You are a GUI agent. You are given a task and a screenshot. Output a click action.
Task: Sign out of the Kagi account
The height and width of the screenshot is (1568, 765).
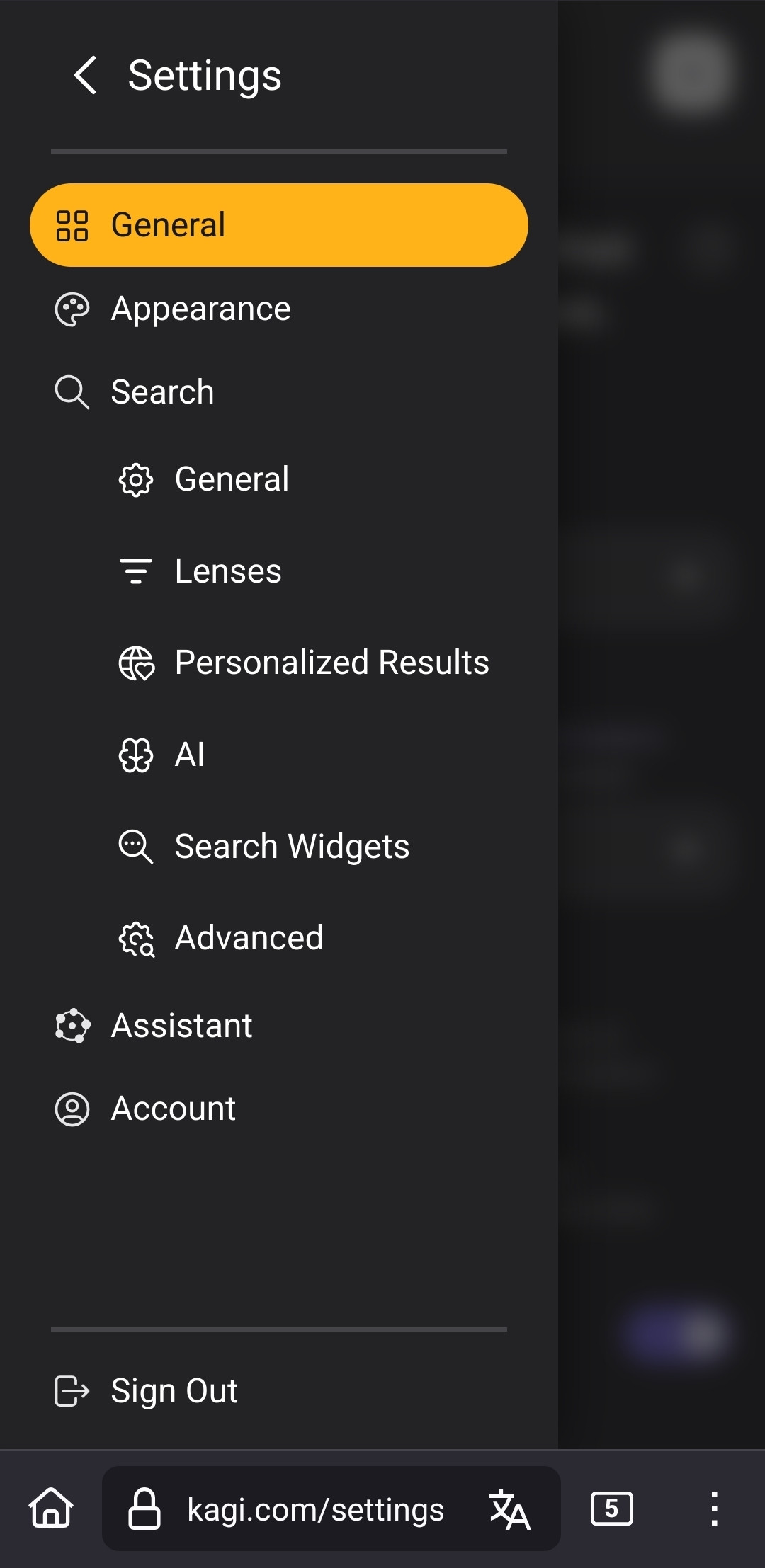pos(174,1390)
